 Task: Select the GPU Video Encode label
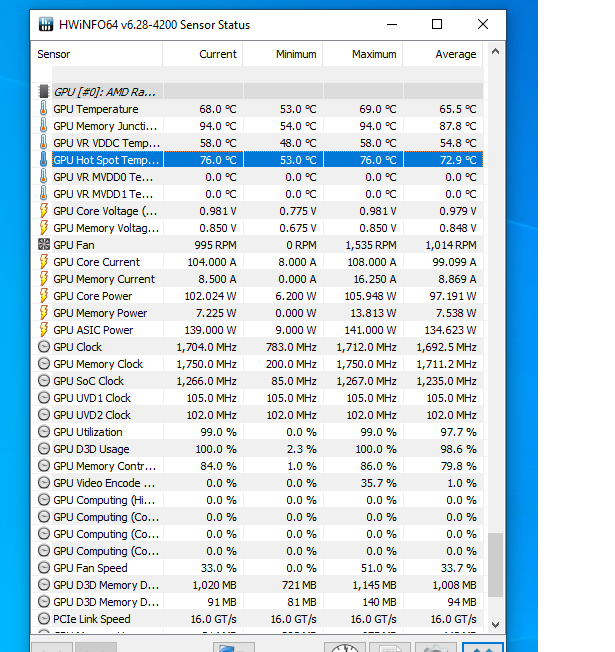pos(104,483)
